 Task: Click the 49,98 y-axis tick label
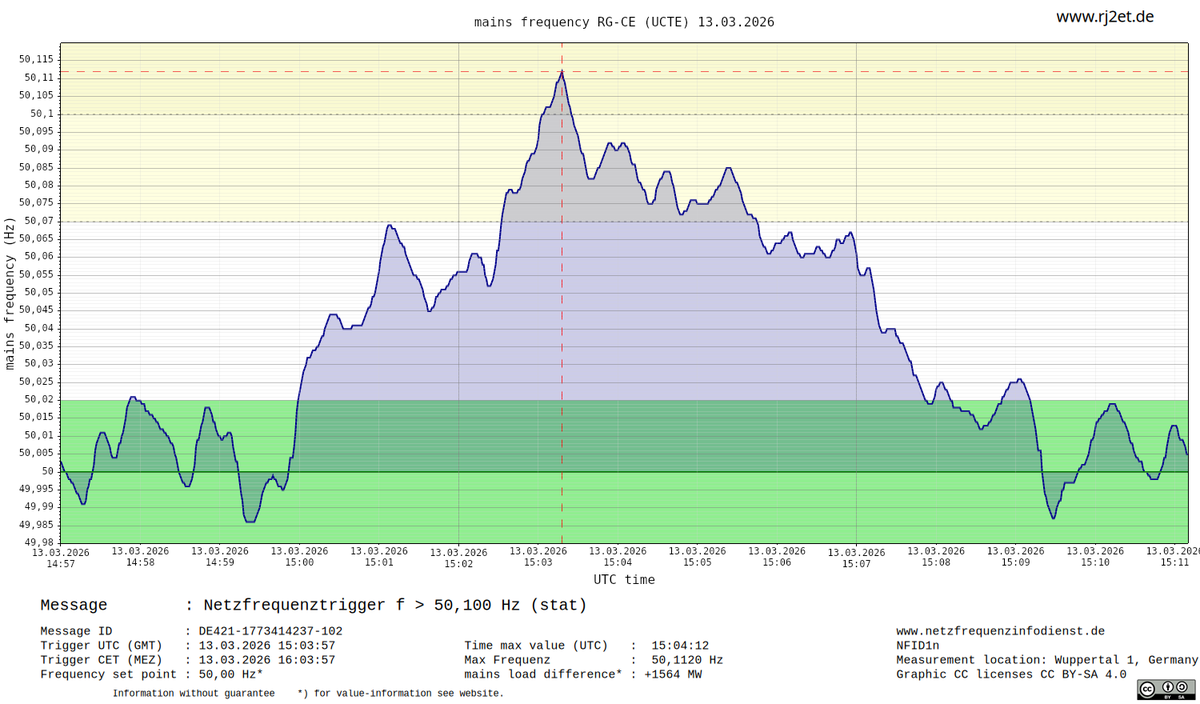click(x=39, y=542)
